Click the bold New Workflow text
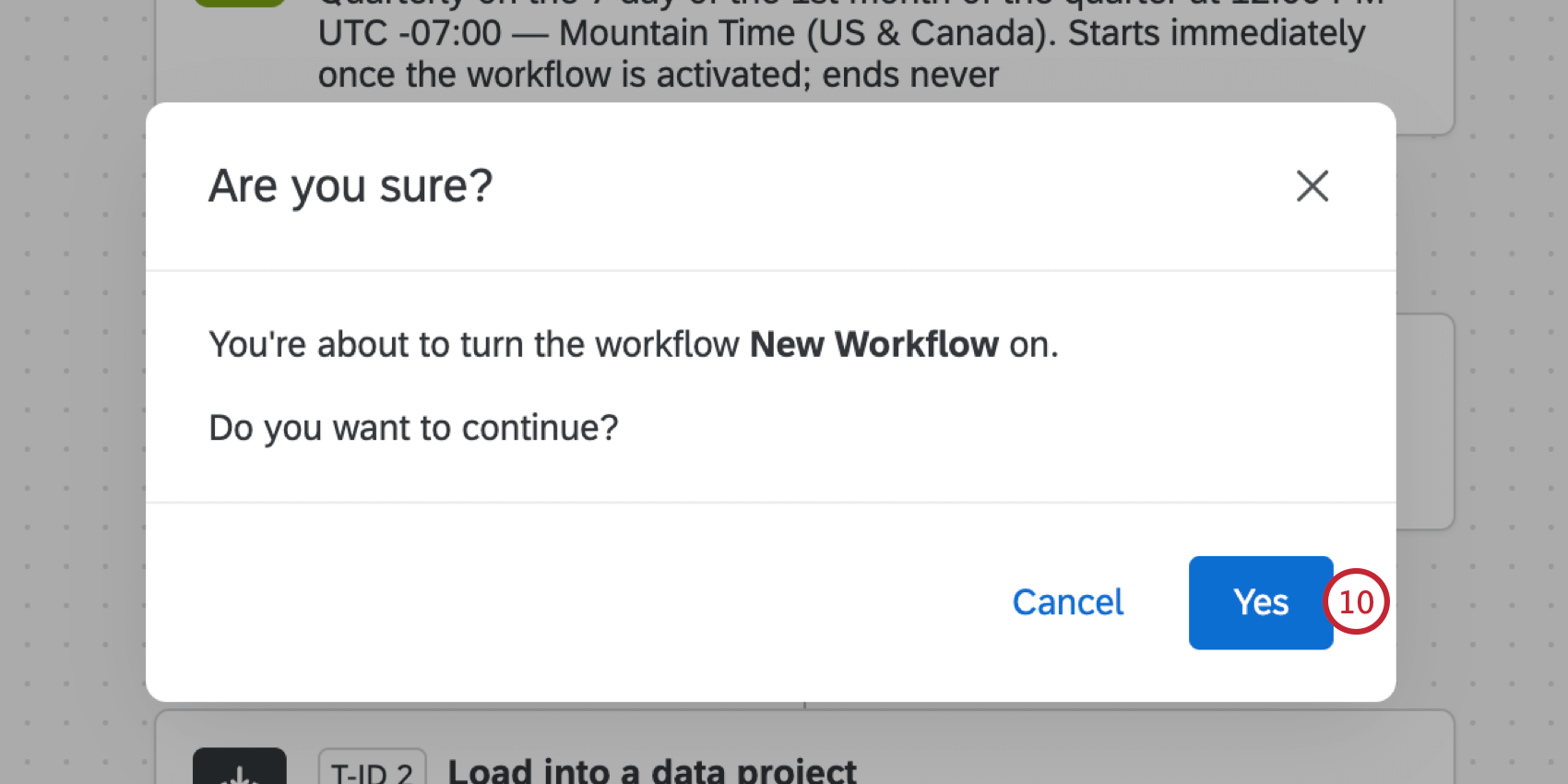 click(873, 344)
